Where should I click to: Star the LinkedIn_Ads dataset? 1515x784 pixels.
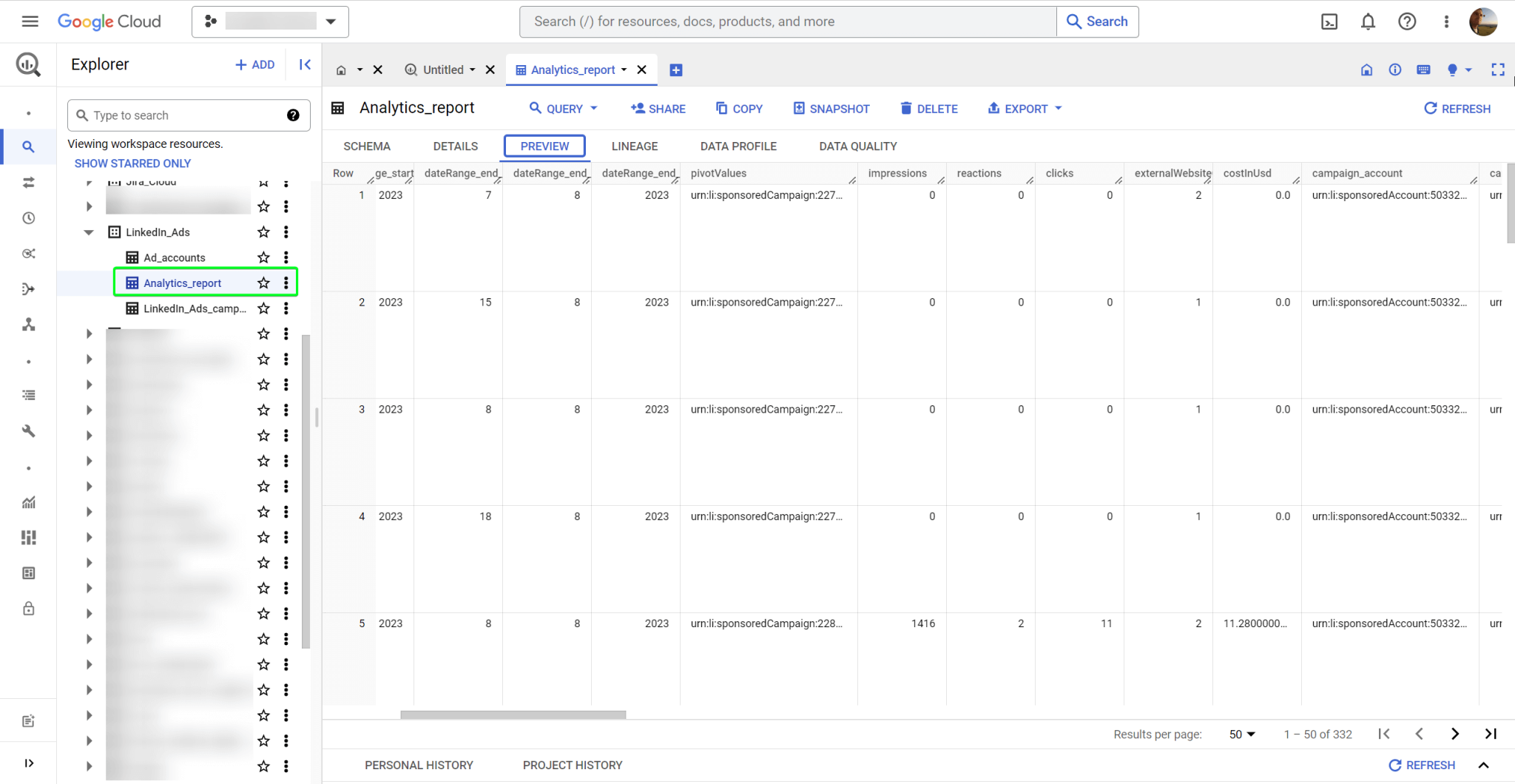pos(263,232)
